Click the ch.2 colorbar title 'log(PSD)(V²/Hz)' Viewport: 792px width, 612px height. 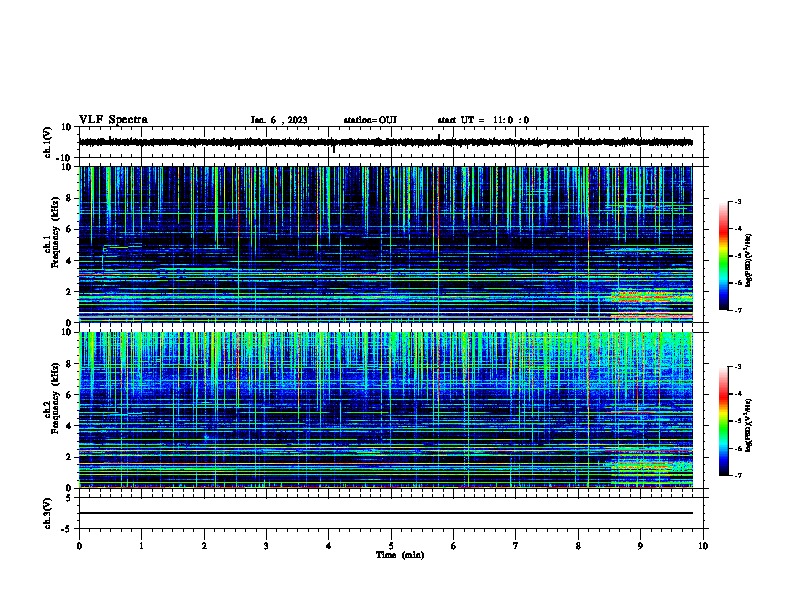pyautogui.click(x=749, y=425)
